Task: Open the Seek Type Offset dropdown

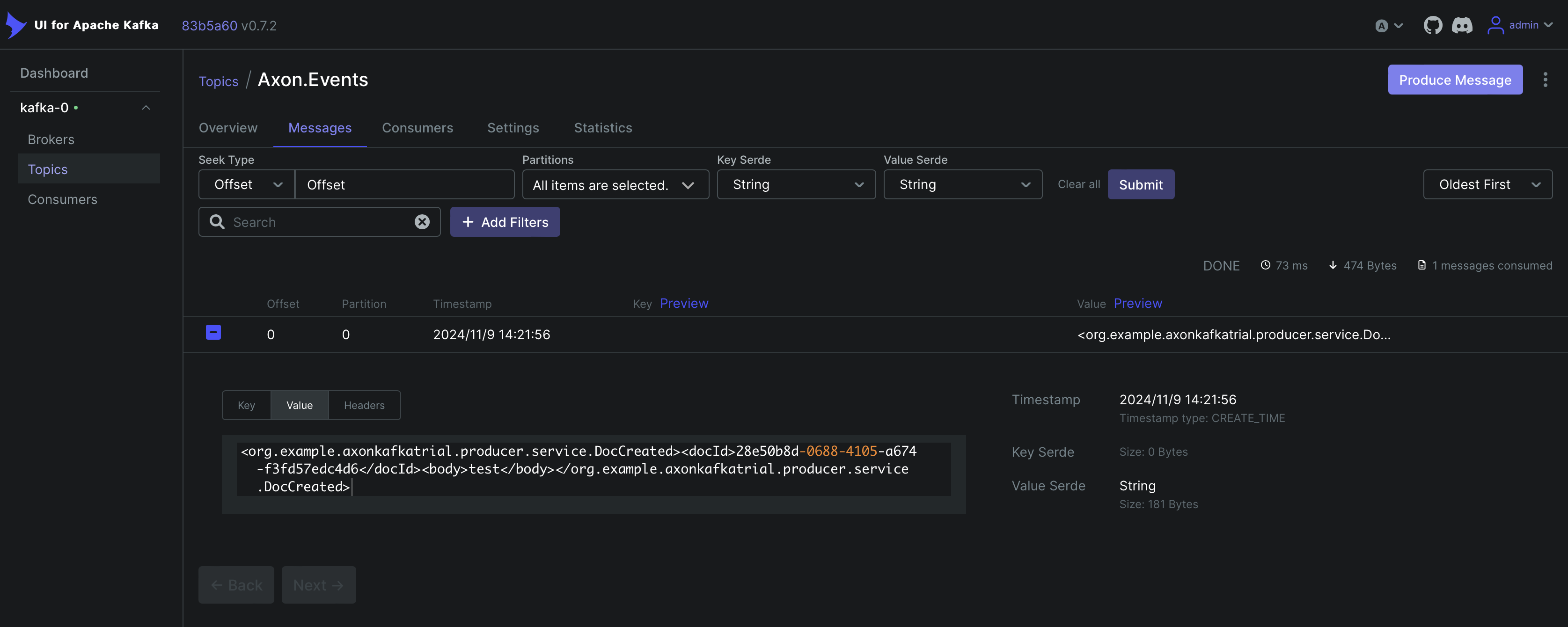Action: point(247,184)
